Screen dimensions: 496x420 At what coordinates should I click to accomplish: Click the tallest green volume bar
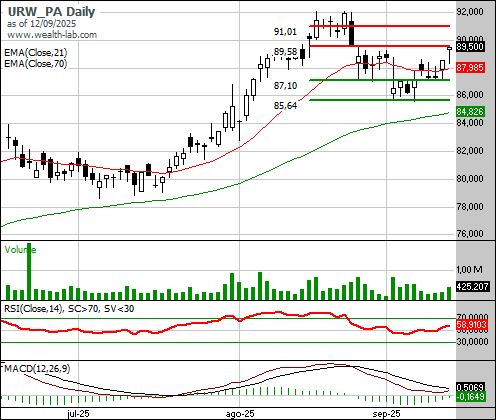pos(29,271)
